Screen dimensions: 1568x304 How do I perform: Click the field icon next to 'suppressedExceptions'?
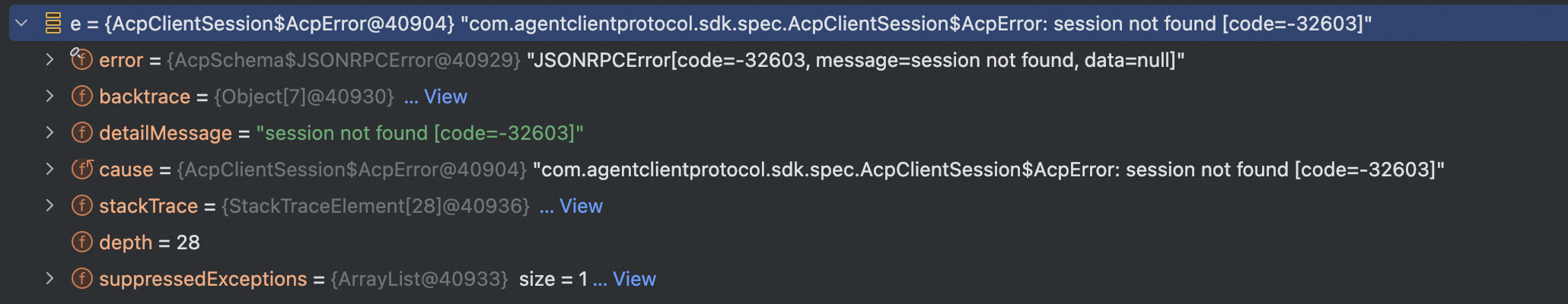(x=81, y=279)
